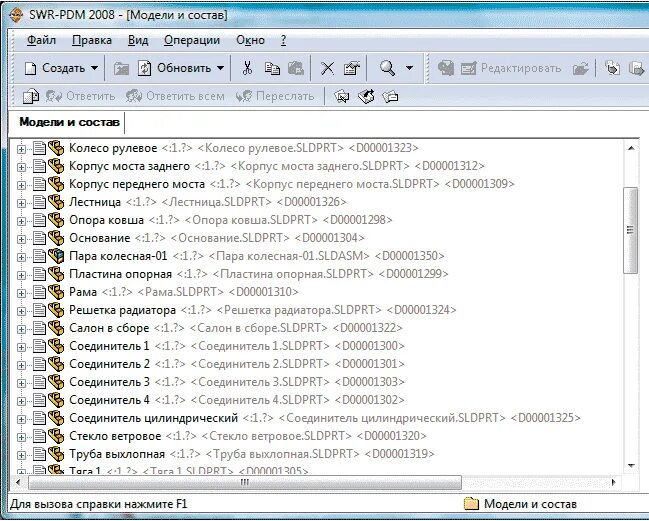
Task: Click the folder icon left of Обновить
Action: pos(121,68)
